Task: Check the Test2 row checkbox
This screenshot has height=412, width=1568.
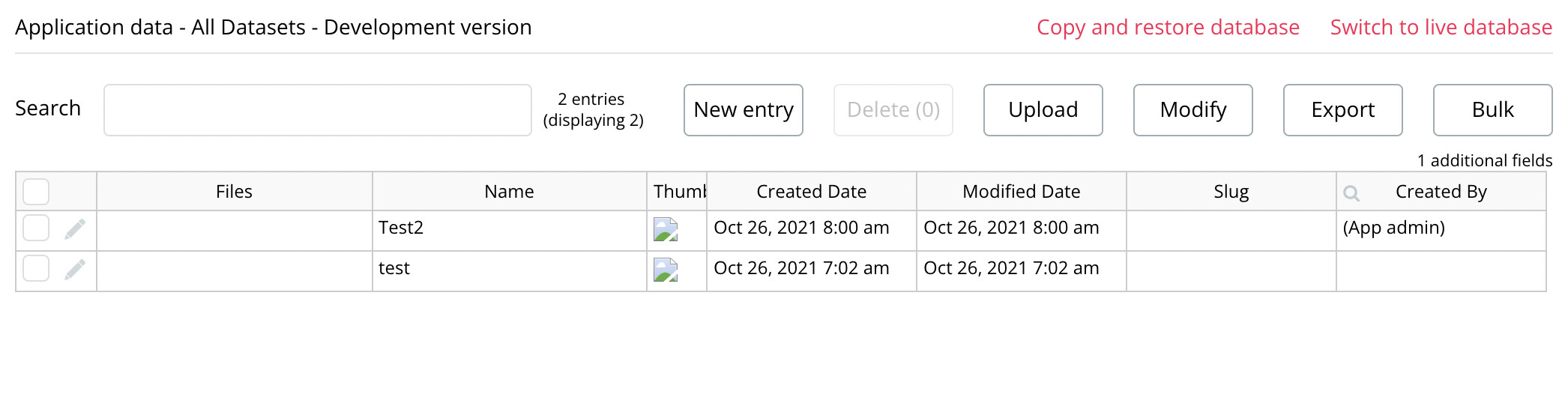Action: 36,228
